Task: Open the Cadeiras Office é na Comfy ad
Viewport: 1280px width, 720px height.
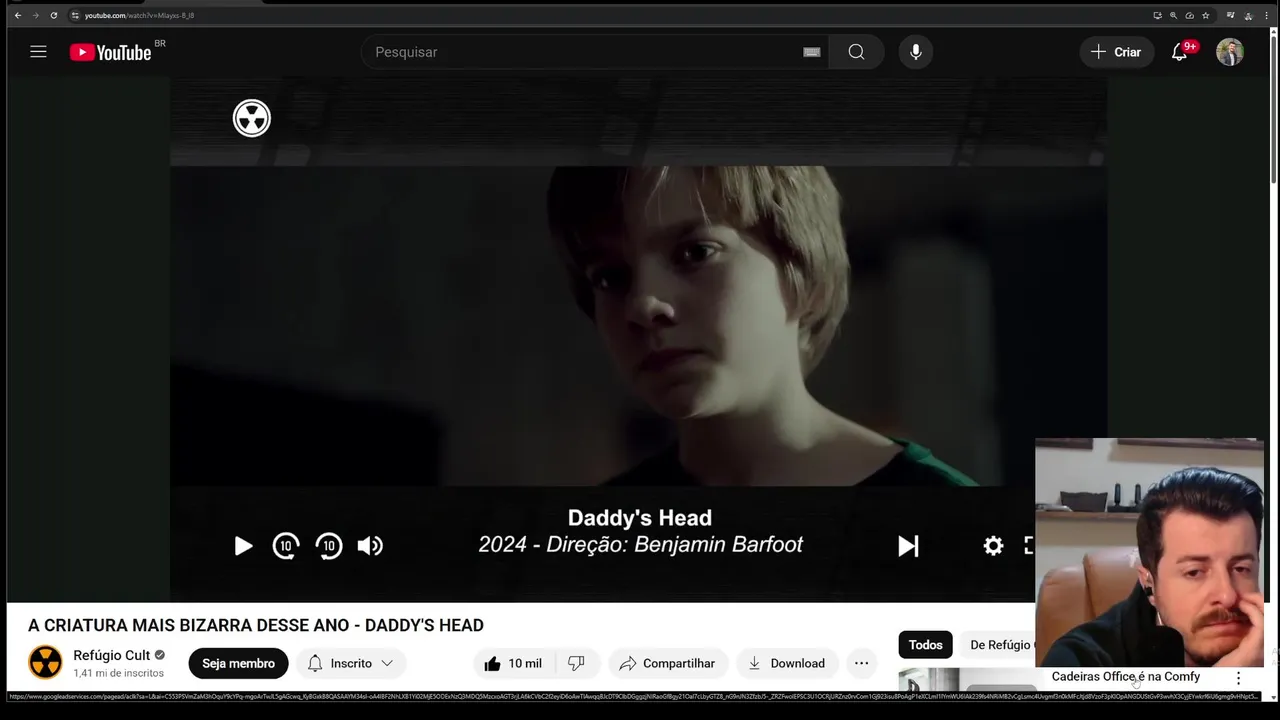Action: 1125,677
